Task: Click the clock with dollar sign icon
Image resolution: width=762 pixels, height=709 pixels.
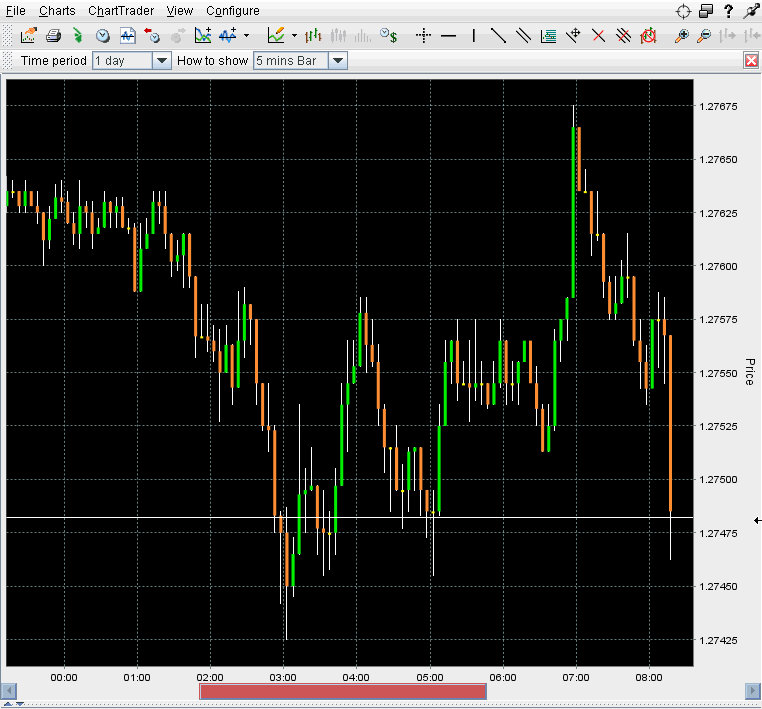Action: [x=388, y=35]
